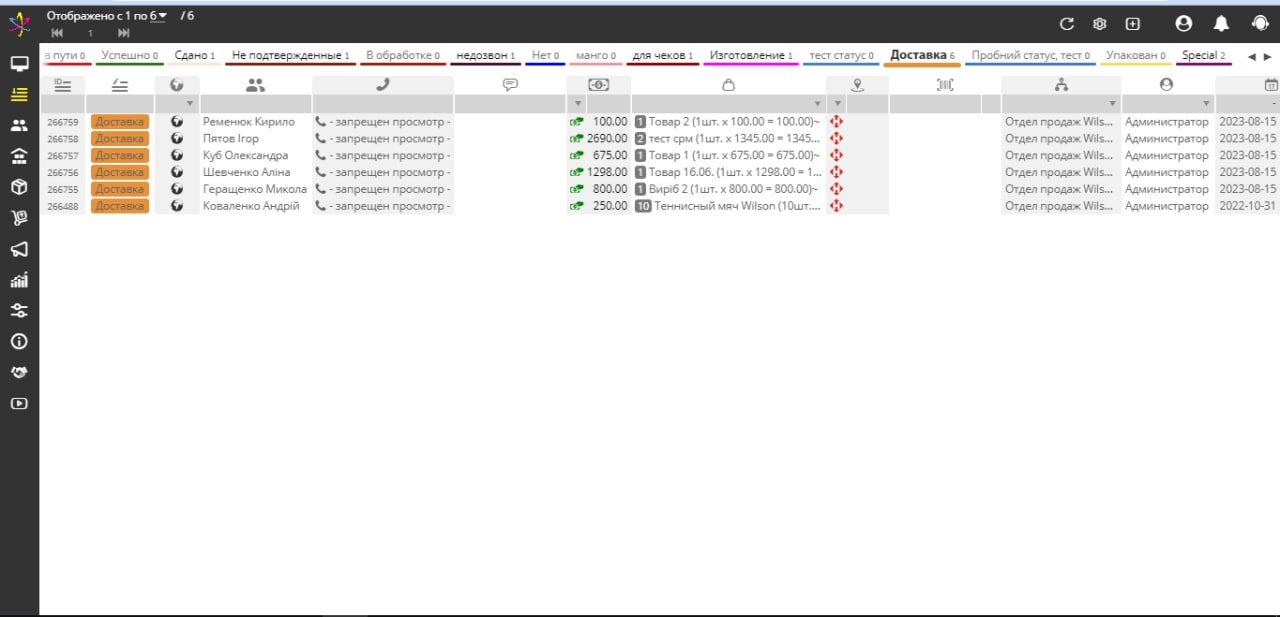Open the megaphone marketing icon in sidebar
This screenshot has width=1280, height=617.
coord(19,249)
